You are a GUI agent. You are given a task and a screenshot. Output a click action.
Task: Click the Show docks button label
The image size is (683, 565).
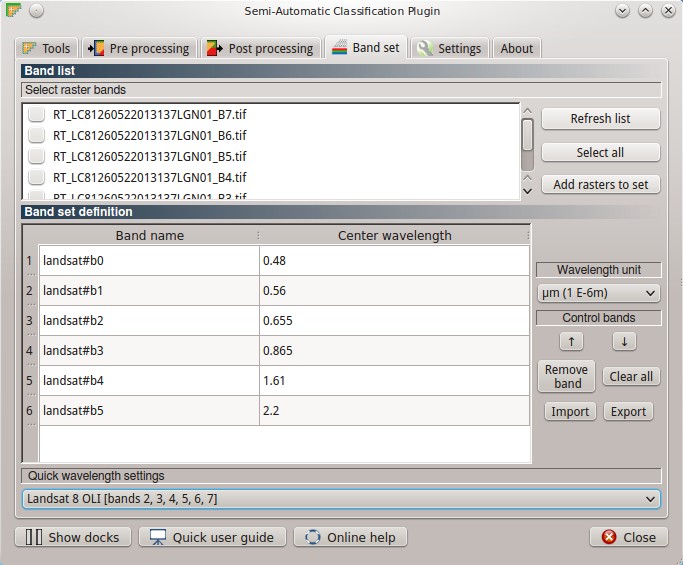[84, 538]
